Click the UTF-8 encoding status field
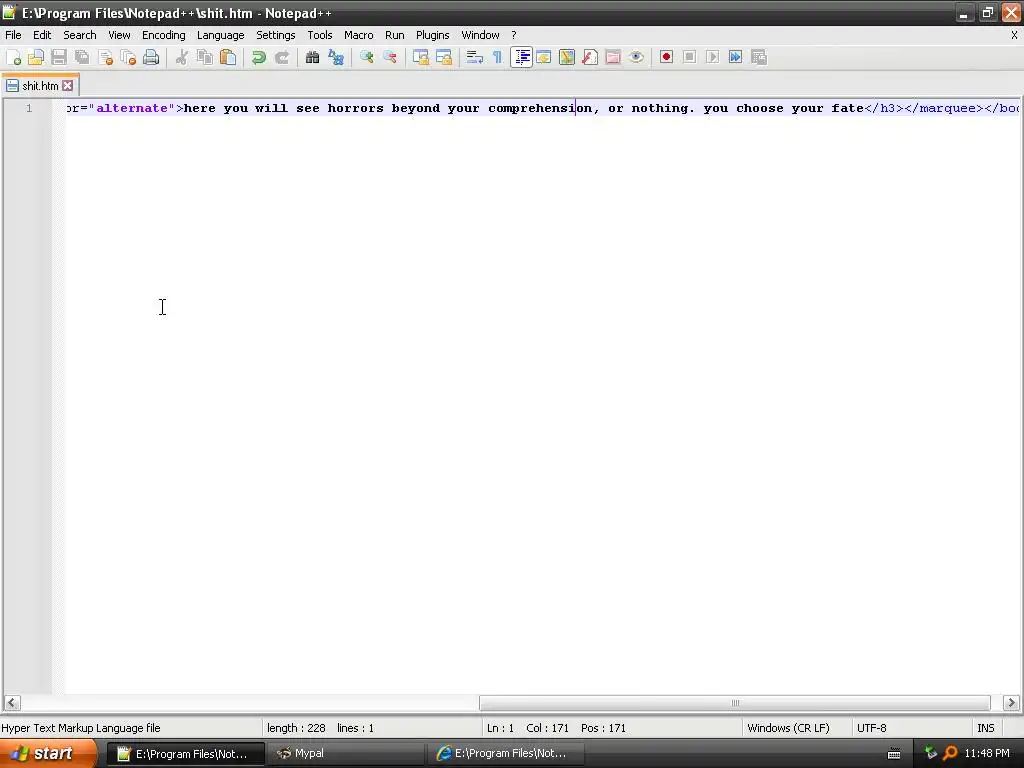This screenshot has height=768, width=1024. [x=872, y=728]
